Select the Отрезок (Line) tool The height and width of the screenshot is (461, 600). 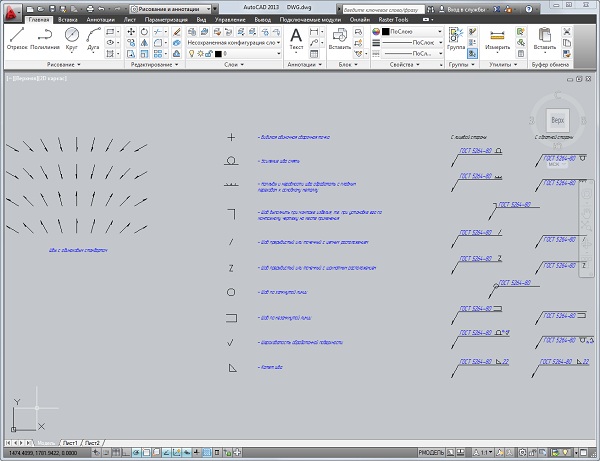coord(17,37)
